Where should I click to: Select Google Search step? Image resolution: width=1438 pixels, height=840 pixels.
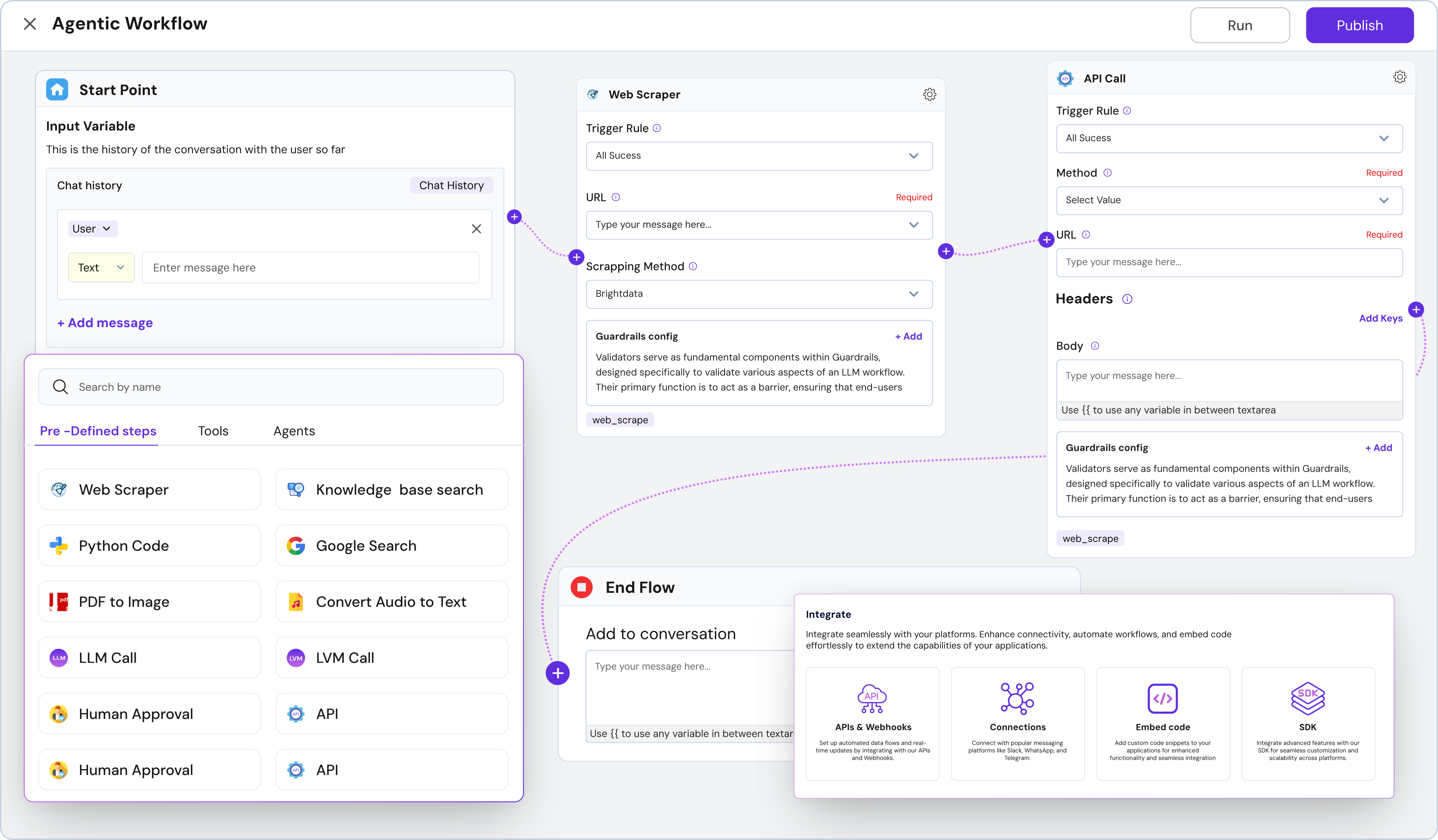pyautogui.click(x=391, y=546)
